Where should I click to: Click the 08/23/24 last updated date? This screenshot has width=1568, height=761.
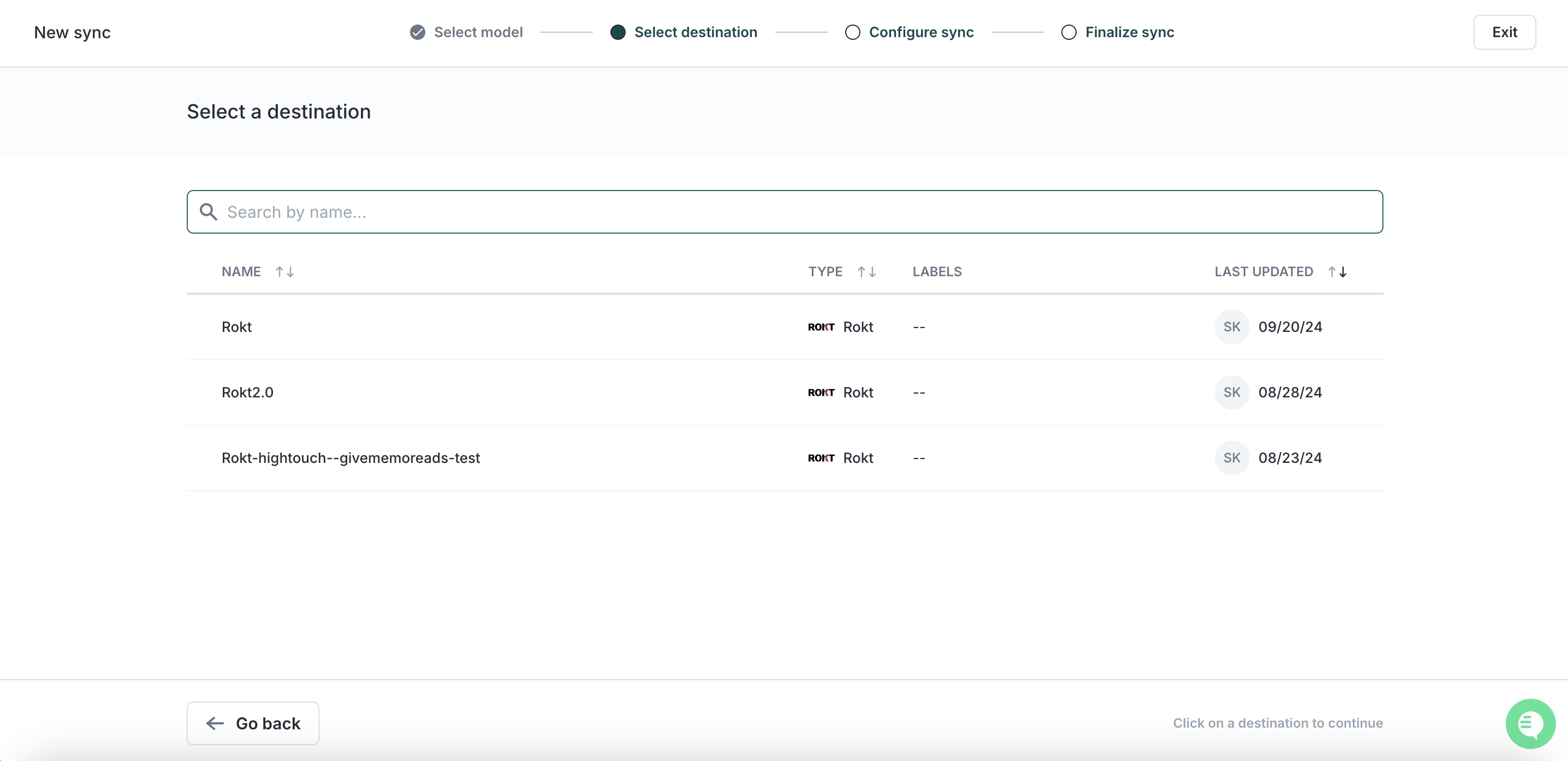point(1290,458)
